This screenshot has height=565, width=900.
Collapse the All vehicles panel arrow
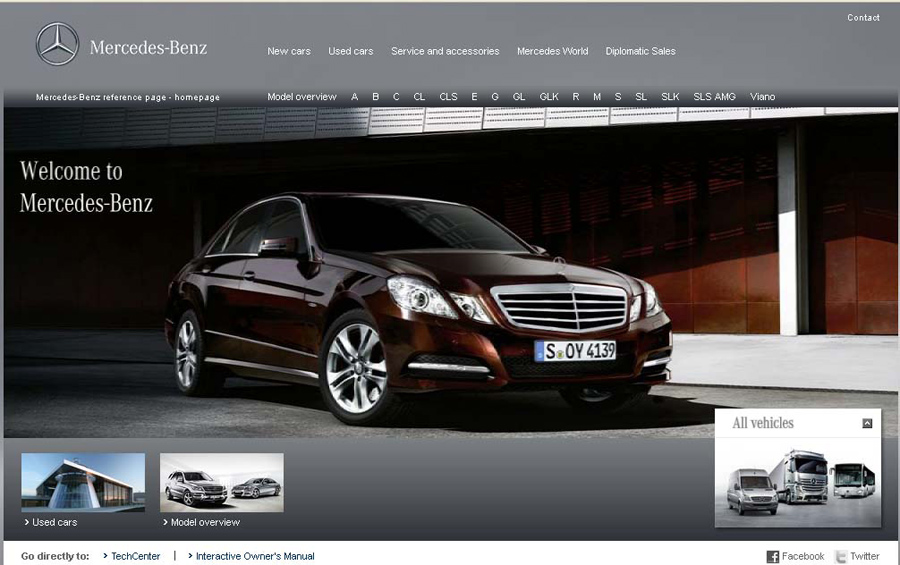tap(867, 423)
